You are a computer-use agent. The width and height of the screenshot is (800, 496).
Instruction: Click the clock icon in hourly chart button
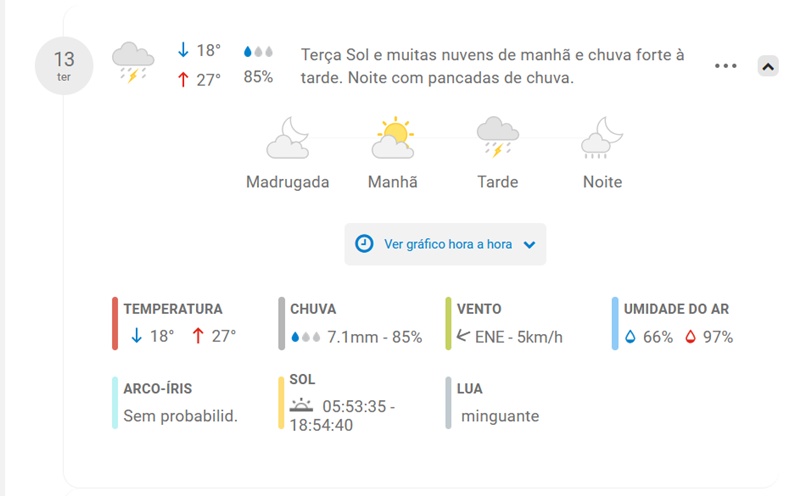(x=365, y=244)
